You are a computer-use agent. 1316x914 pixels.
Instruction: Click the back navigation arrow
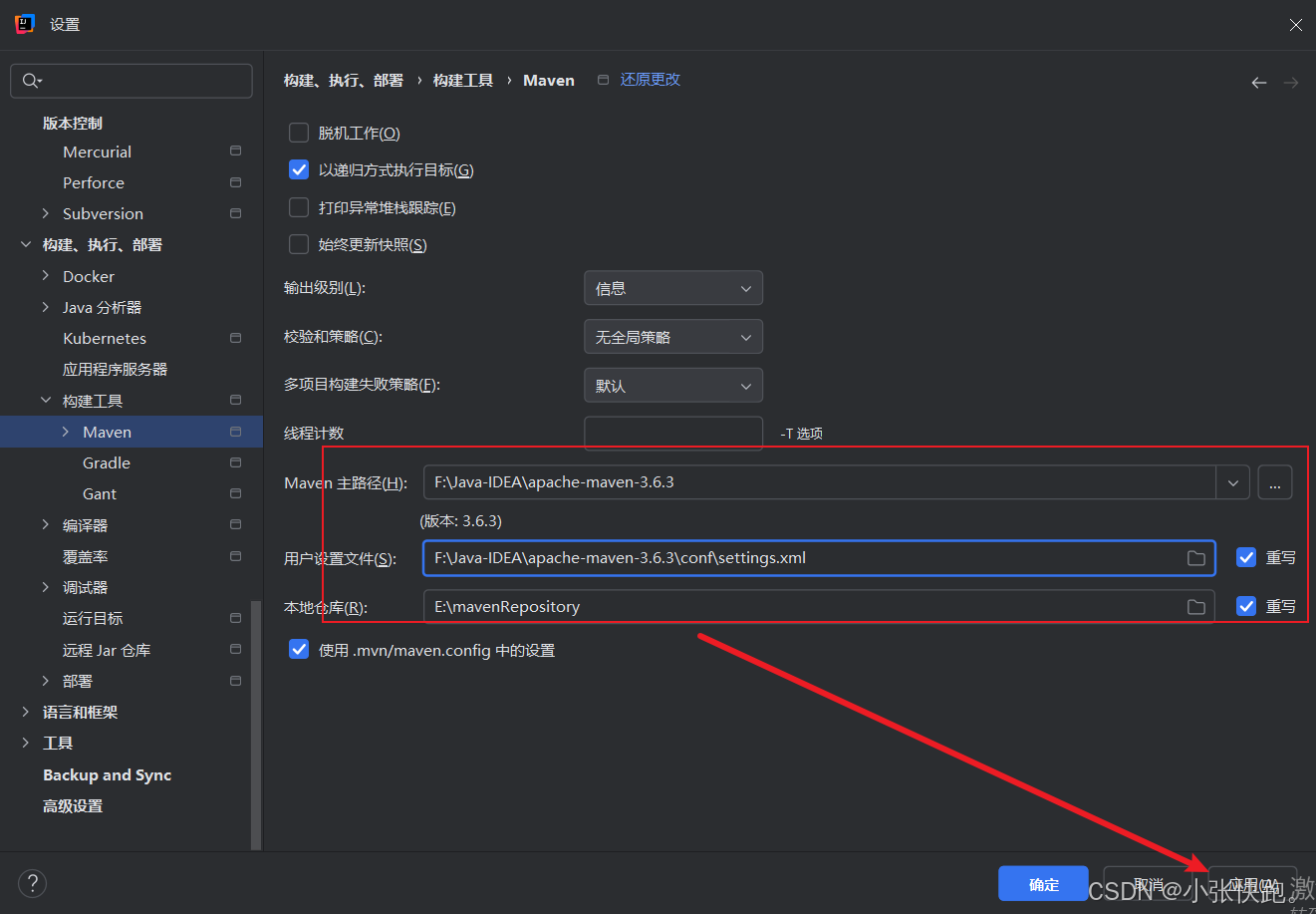click(x=1259, y=83)
